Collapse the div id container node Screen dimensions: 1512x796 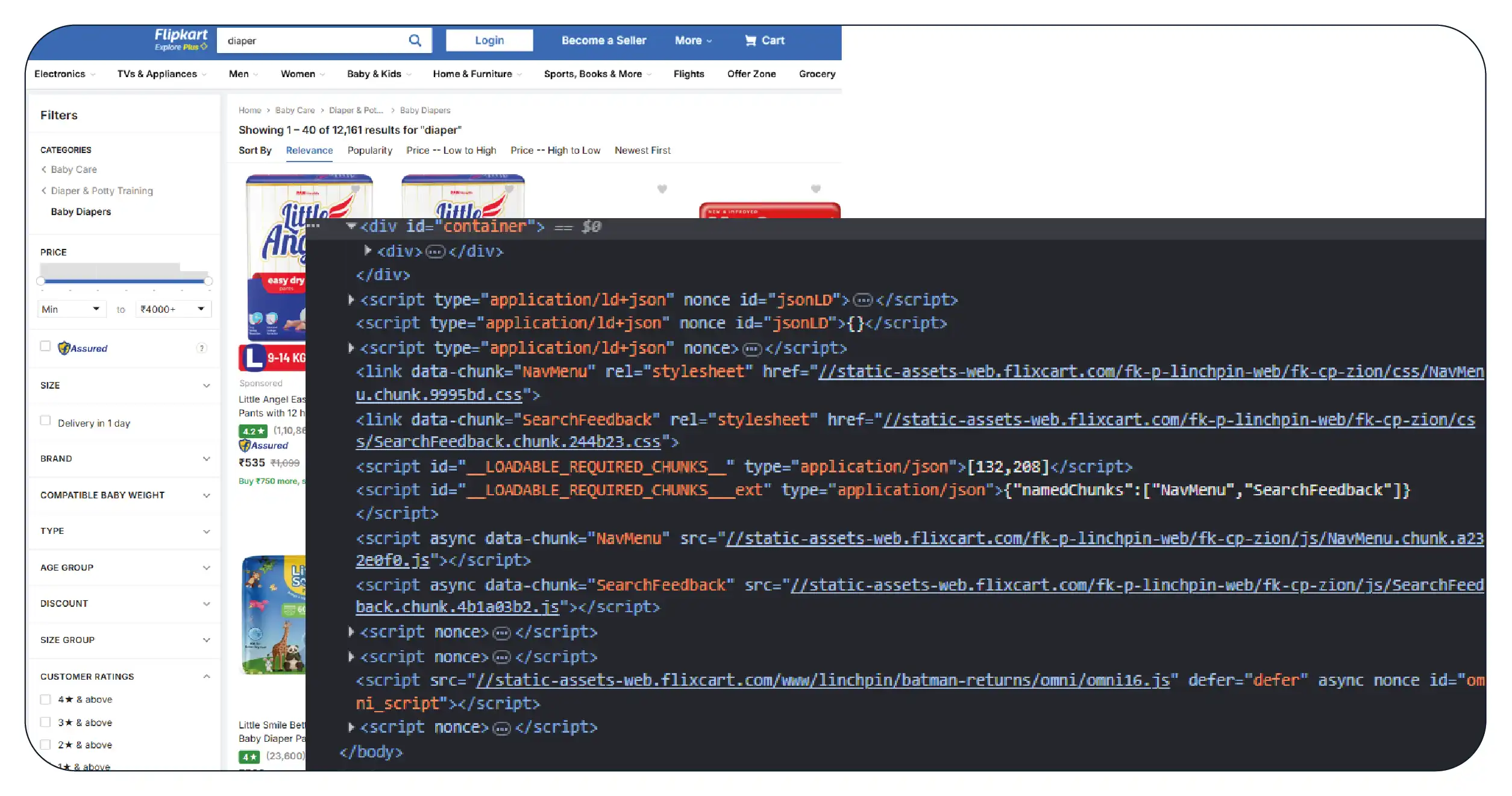351,226
